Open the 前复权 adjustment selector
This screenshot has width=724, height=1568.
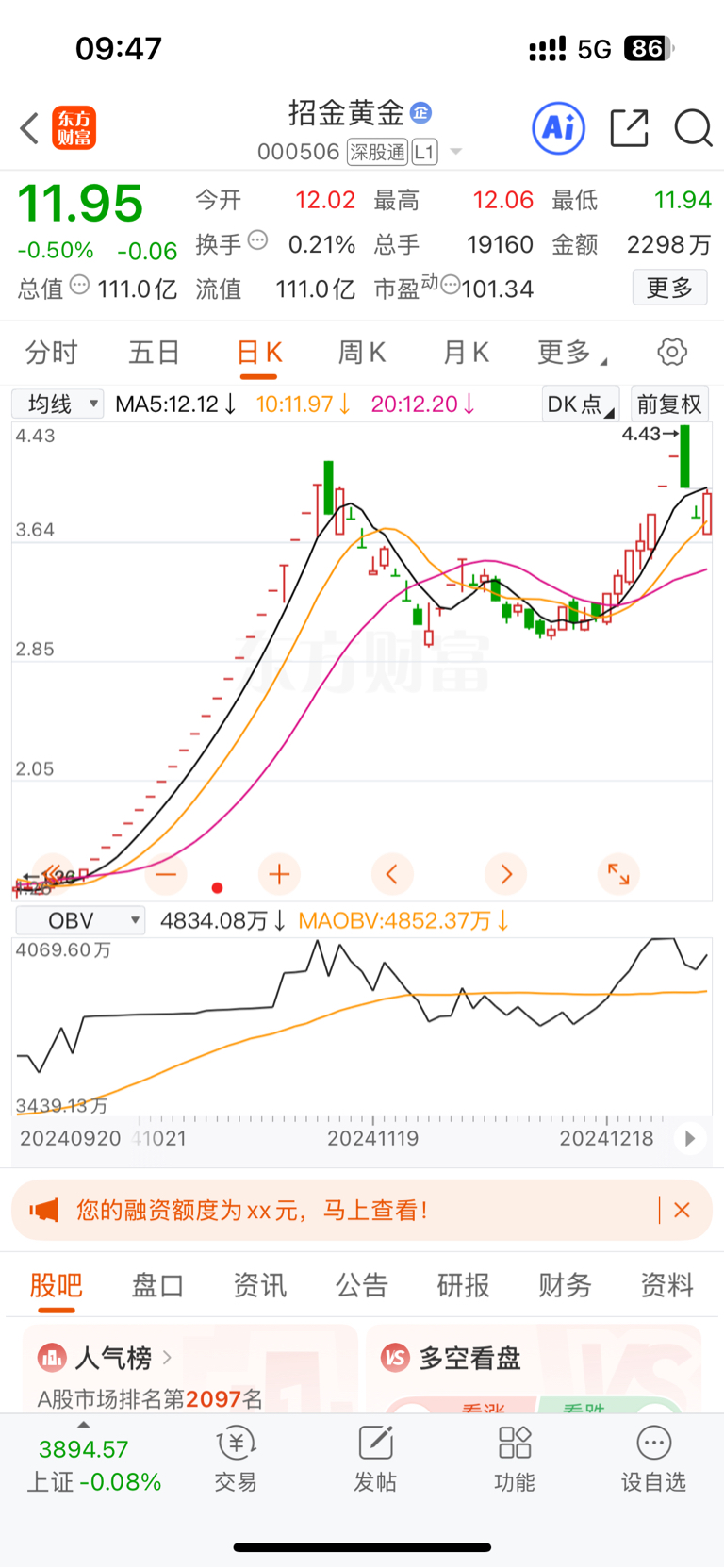(x=669, y=404)
